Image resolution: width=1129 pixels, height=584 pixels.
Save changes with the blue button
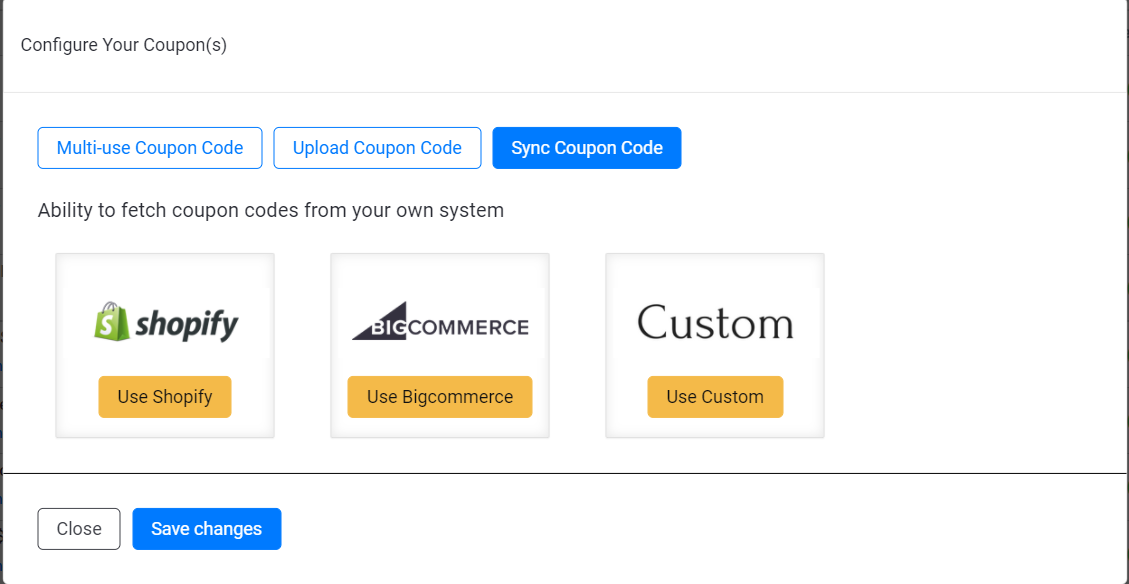tap(206, 528)
